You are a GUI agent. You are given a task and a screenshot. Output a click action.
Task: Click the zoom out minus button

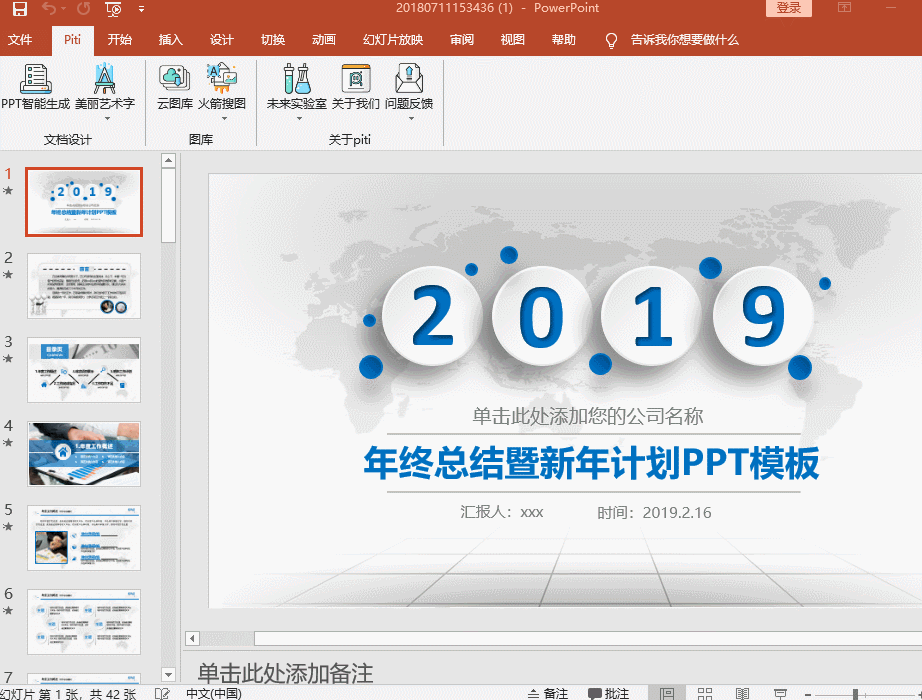808,695
